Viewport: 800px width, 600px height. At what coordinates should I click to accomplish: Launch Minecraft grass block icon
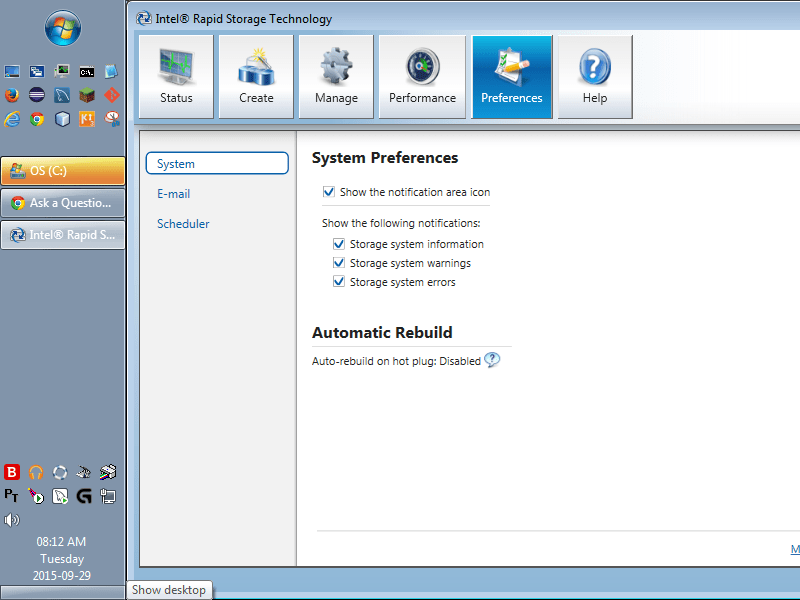tap(87, 95)
